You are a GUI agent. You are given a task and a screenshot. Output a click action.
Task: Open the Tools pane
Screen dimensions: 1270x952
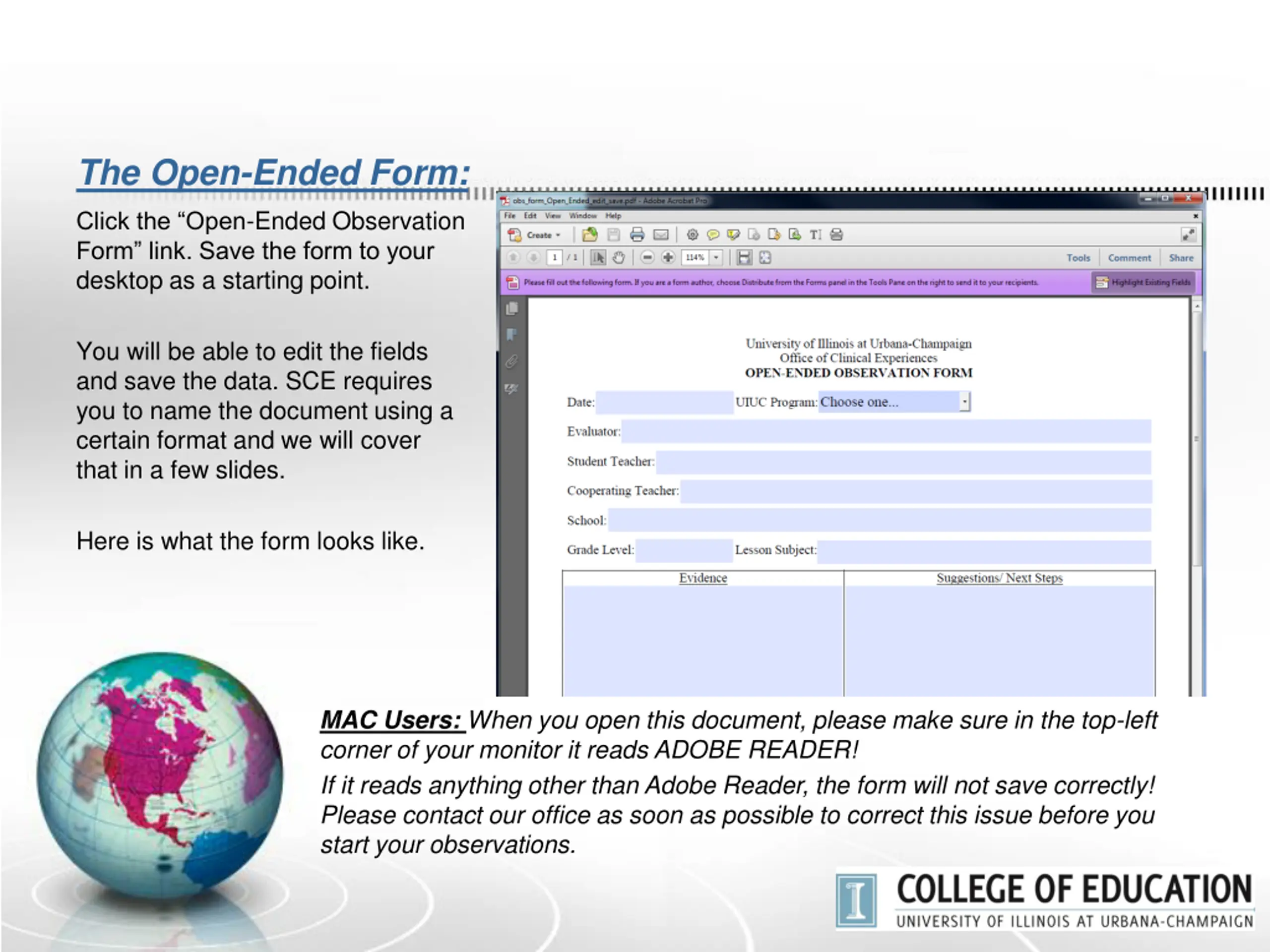(1078, 258)
